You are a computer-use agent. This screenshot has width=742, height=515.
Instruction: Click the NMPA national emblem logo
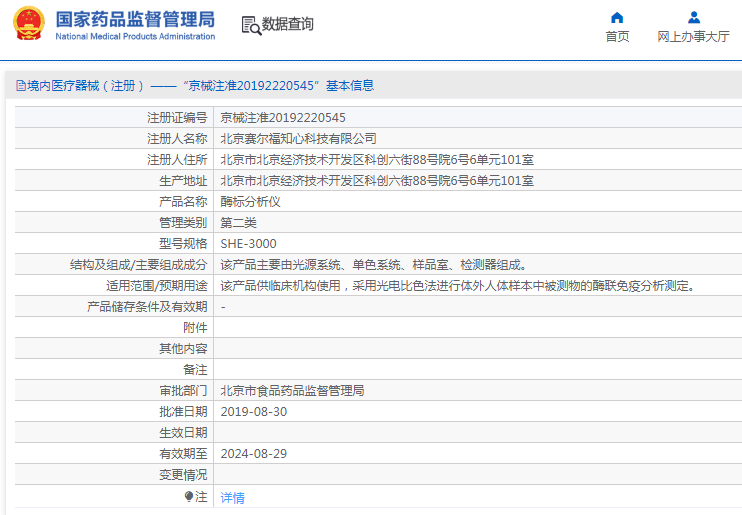coord(28,25)
